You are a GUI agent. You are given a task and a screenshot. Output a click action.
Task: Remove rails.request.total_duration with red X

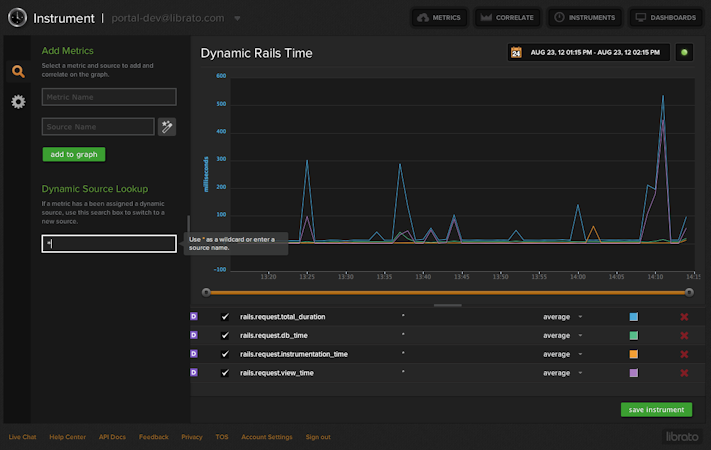pyautogui.click(x=684, y=317)
